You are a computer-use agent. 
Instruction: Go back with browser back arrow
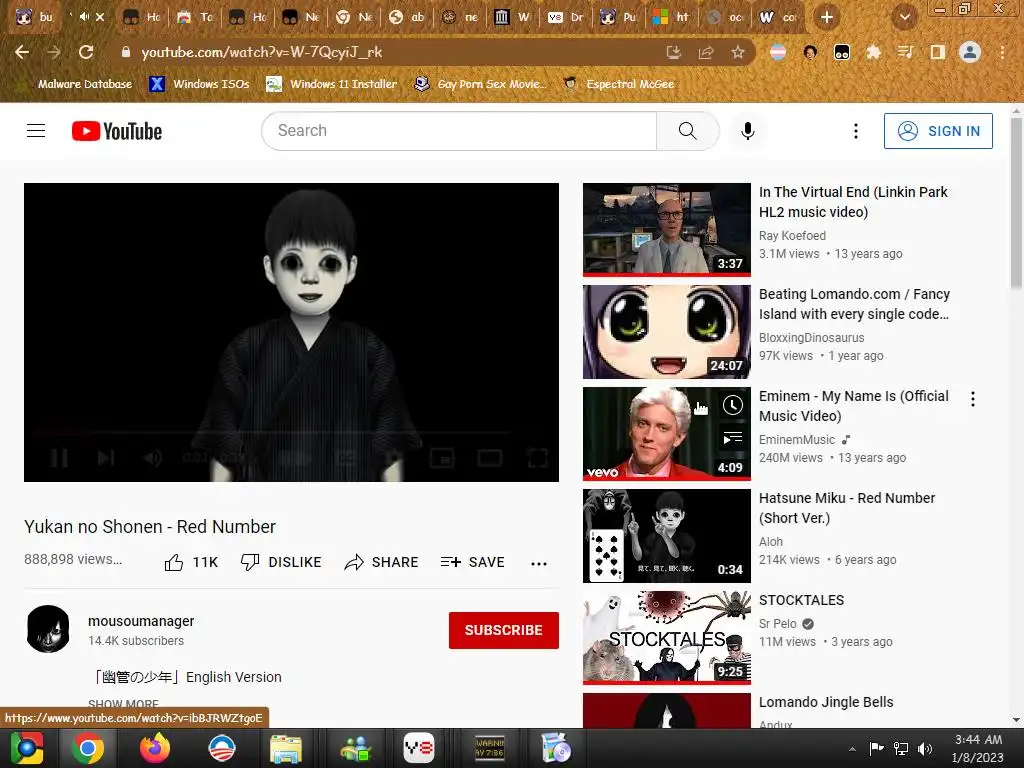(x=22, y=52)
